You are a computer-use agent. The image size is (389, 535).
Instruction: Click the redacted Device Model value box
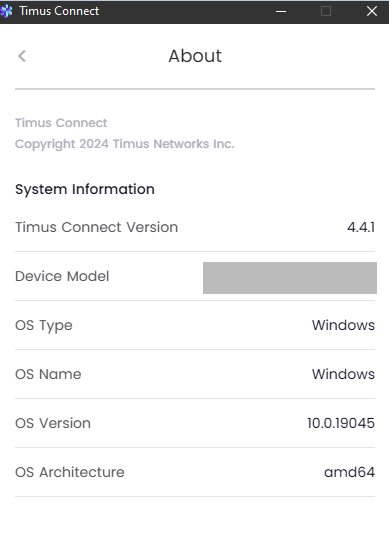pyautogui.click(x=290, y=278)
